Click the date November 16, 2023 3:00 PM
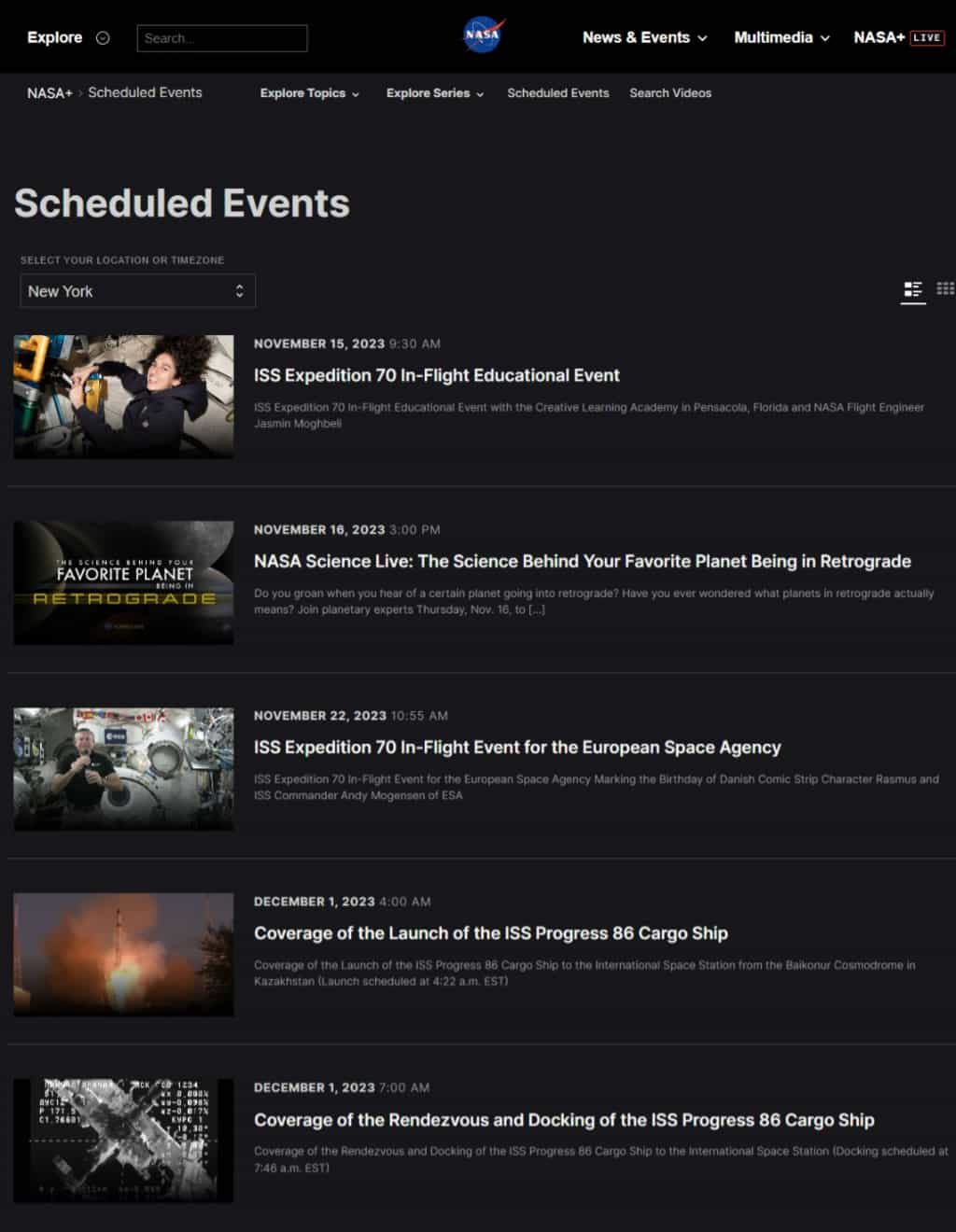The width and height of the screenshot is (956, 1232). (347, 529)
